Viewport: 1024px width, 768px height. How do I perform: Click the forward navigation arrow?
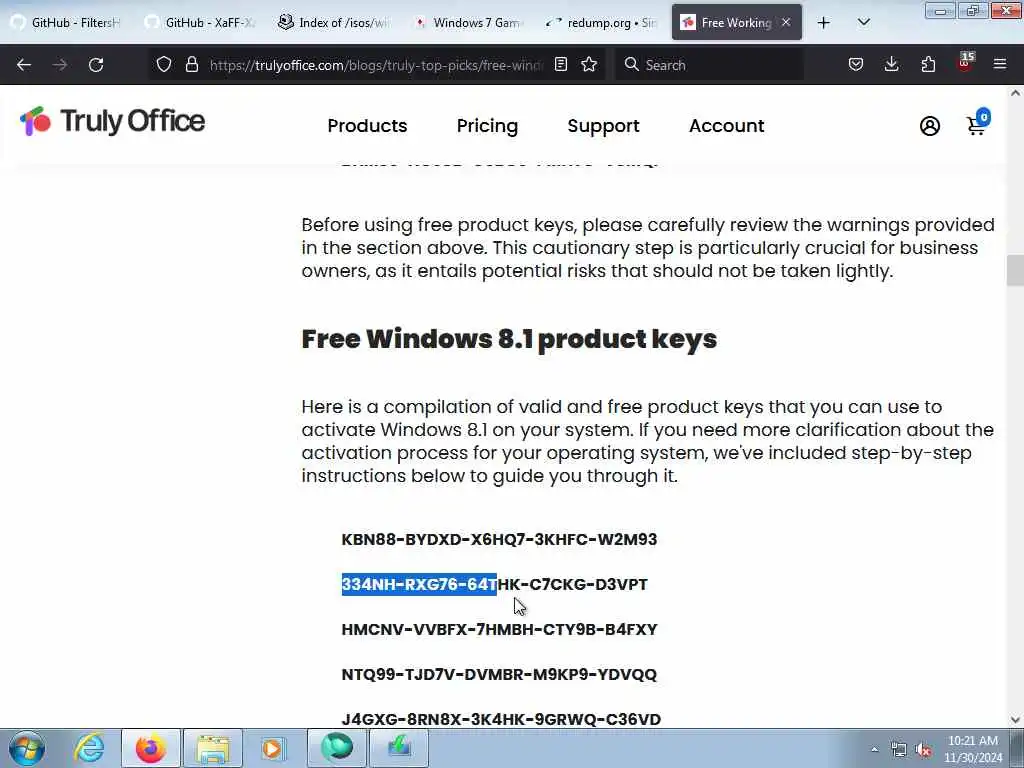pos(60,65)
